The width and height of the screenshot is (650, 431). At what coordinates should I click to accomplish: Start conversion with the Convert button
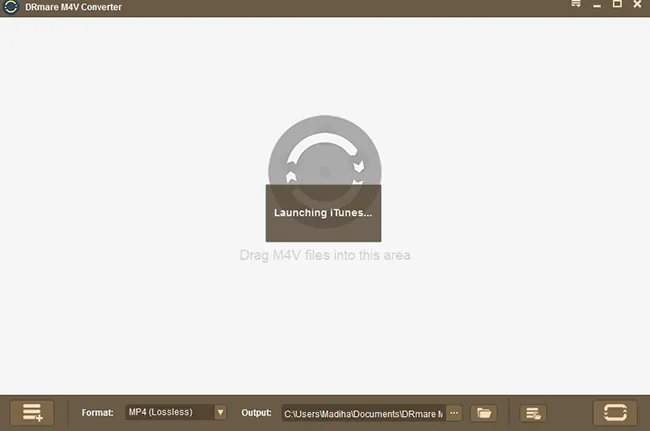coord(614,412)
